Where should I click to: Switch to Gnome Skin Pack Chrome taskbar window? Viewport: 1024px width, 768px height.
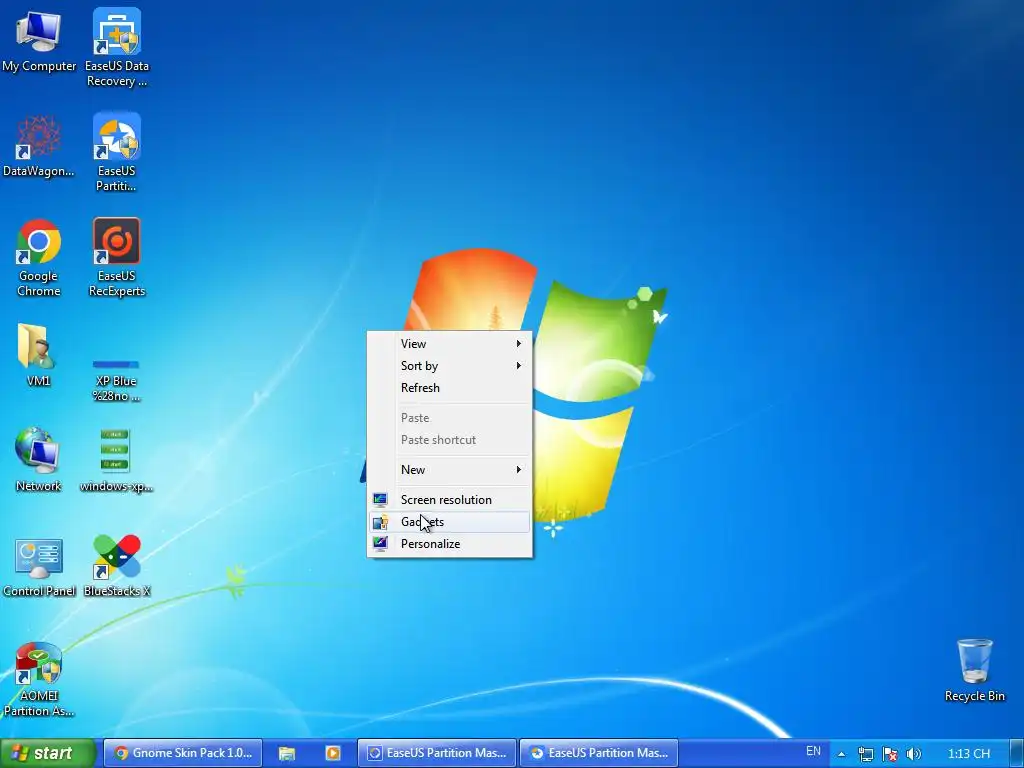tap(183, 753)
